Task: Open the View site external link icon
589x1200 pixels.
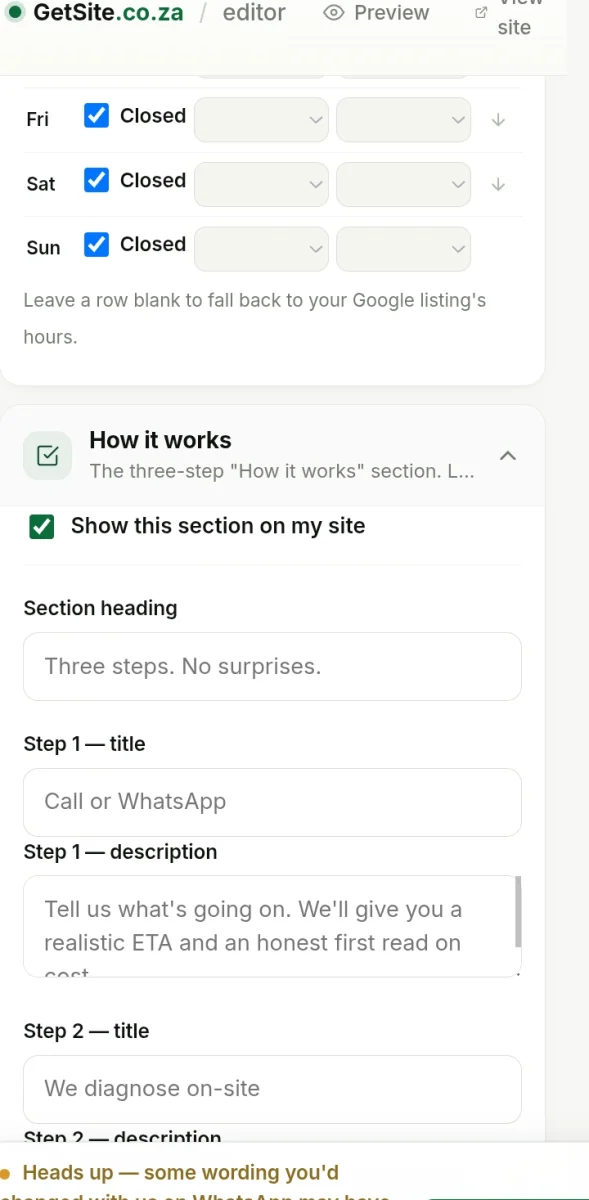Action: (481, 13)
